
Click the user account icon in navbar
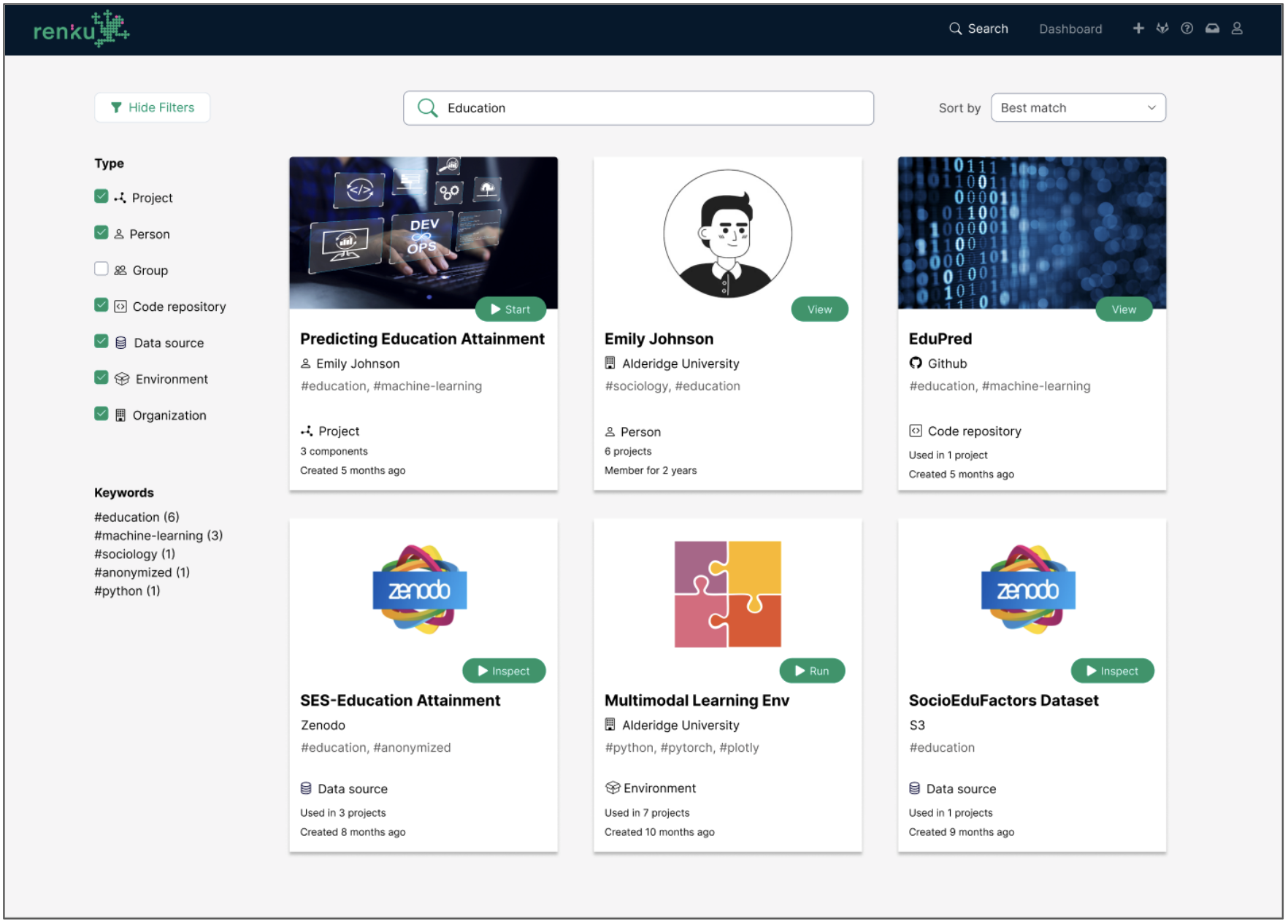coord(1237,28)
